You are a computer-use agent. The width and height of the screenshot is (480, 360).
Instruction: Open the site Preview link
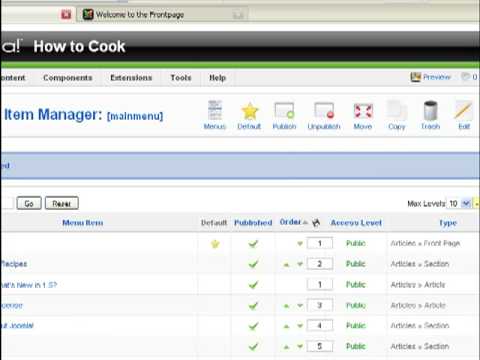tap(431, 77)
